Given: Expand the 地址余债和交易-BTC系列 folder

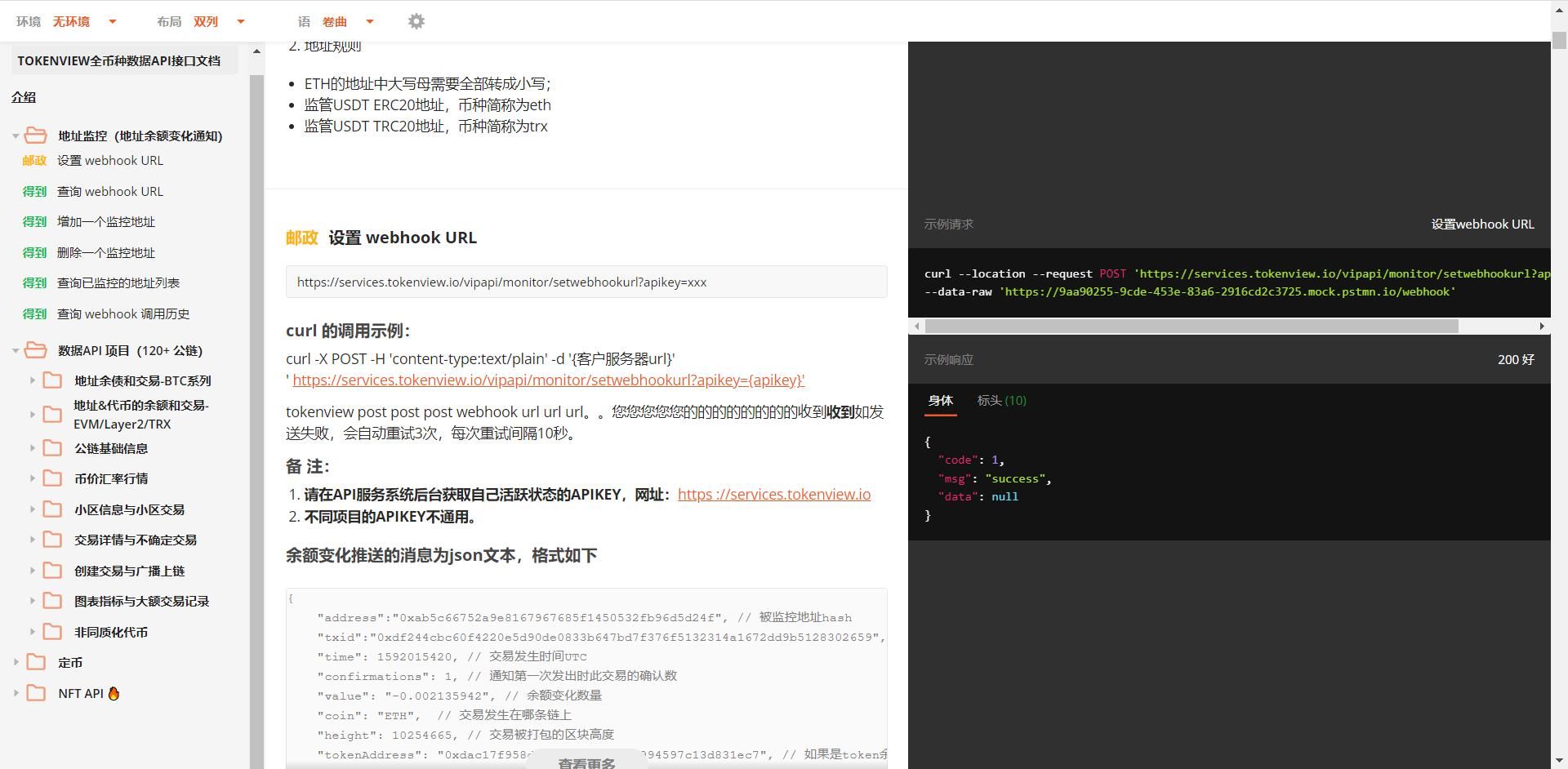Looking at the screenshot, I should 32,380.
